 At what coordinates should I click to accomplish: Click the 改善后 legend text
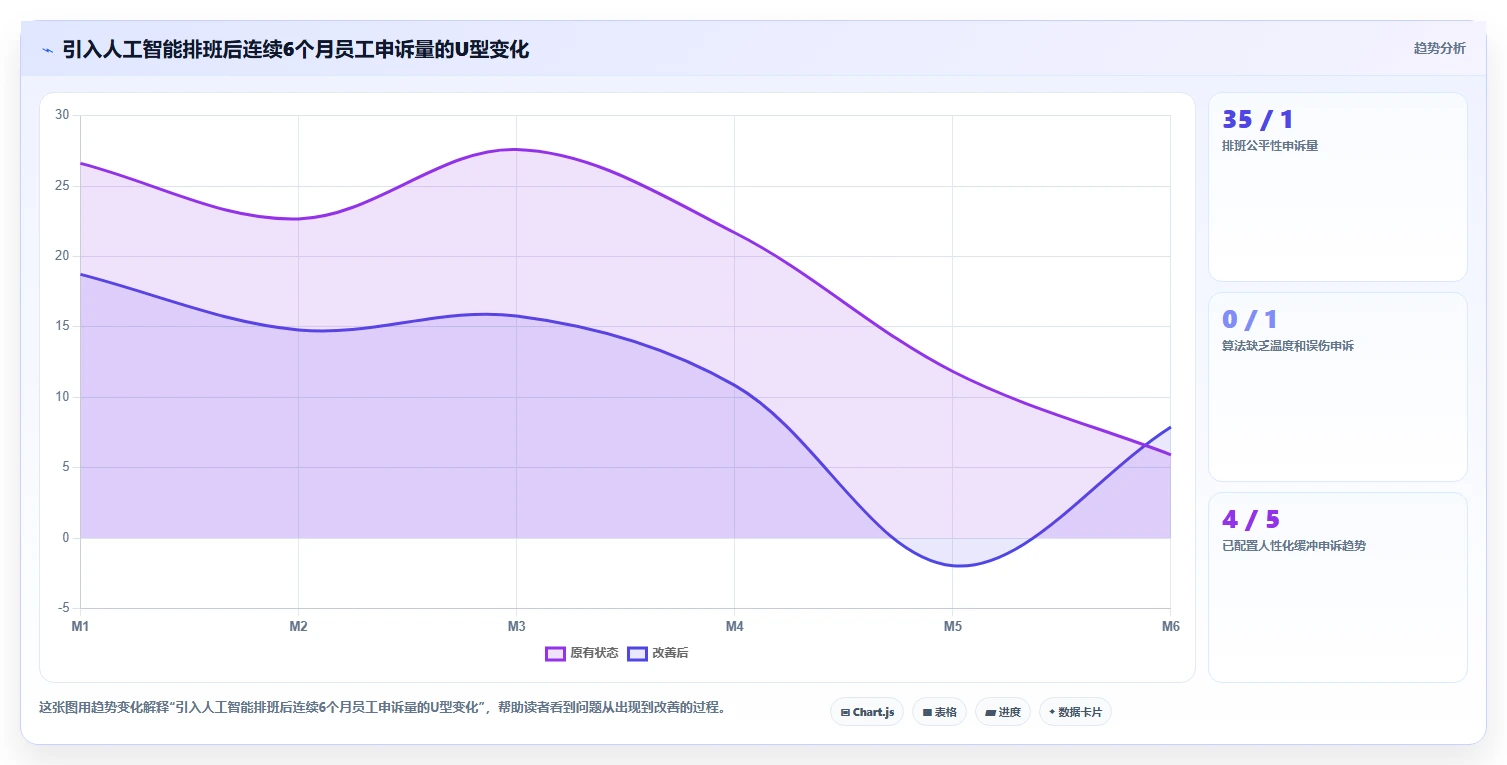(670, 653)
